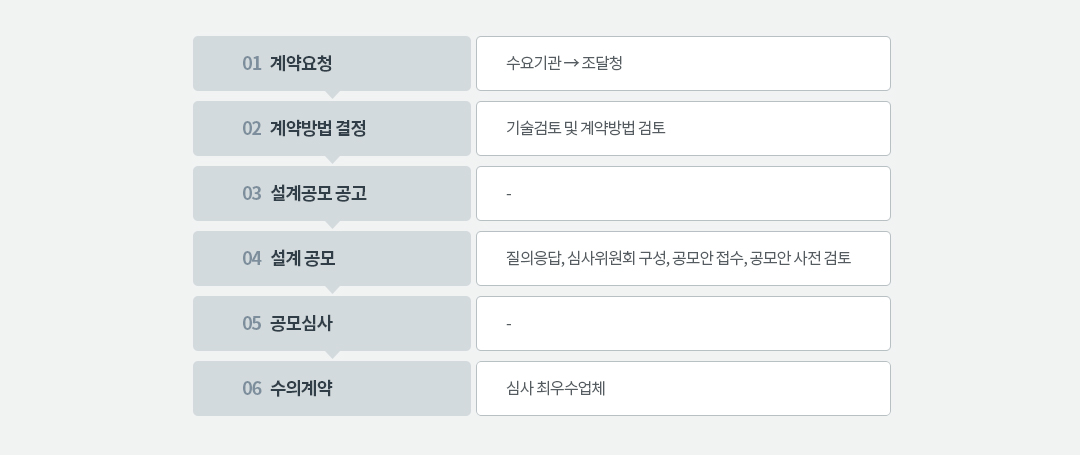Click the 기술검토 및 계약방법 검토 text
Viewport: 1080px width, 455px height.
[x=585, y=128]
